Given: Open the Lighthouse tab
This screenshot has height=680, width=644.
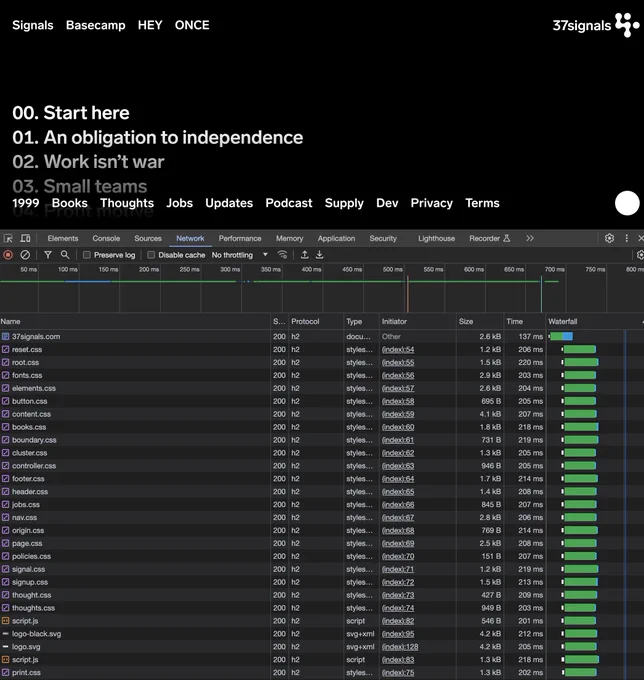Looking at the screenshot, I should coord(436,239).
